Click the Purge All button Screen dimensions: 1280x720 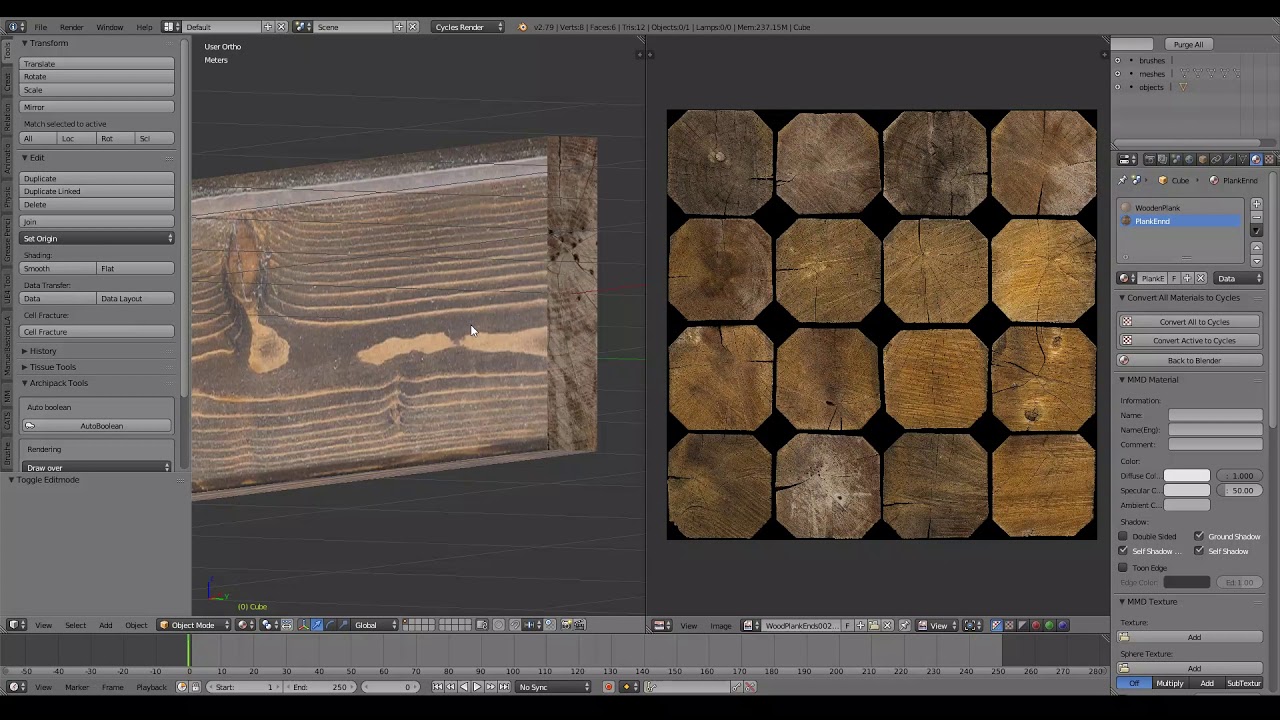pos(1188,44)
